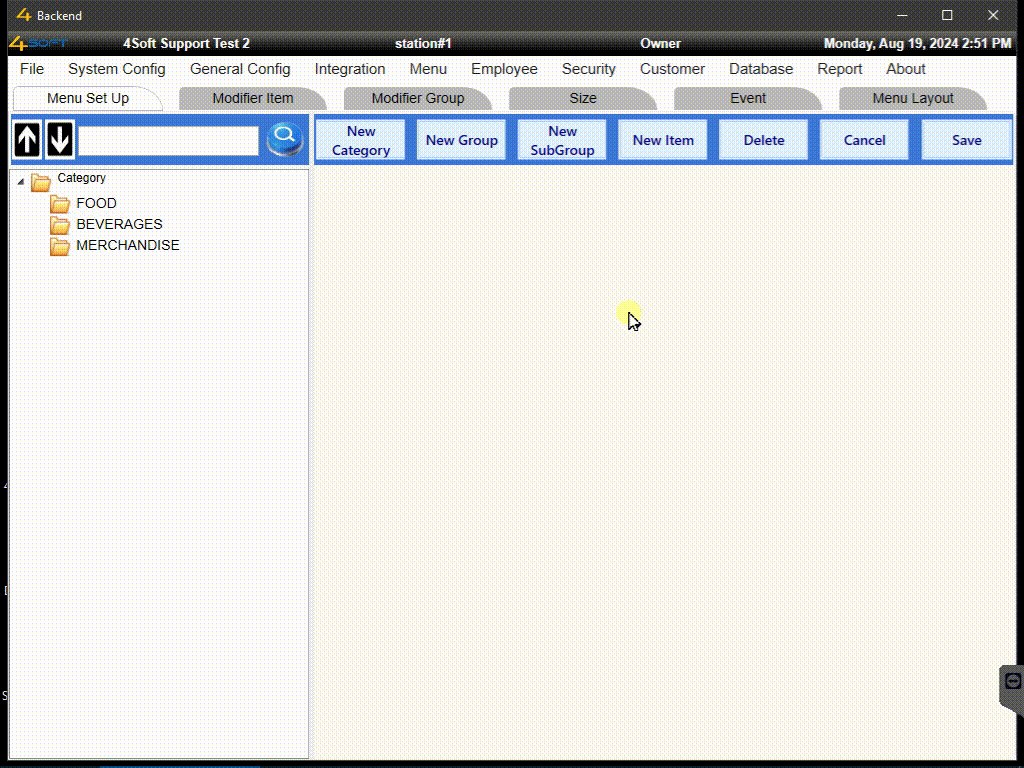Open the Employee menu
Screen dimensions: 1024x768
coord(504,69)
